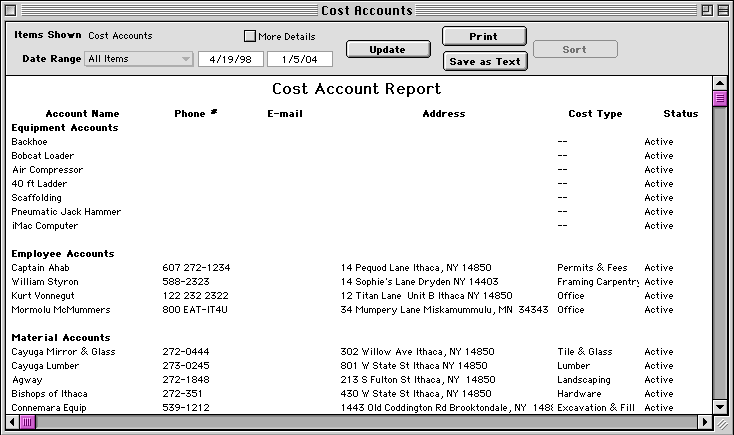The height and width of the screenshot is (435, 734).
Task: Click the vertical scrollbar down arrow
Action: click(719, 407)
